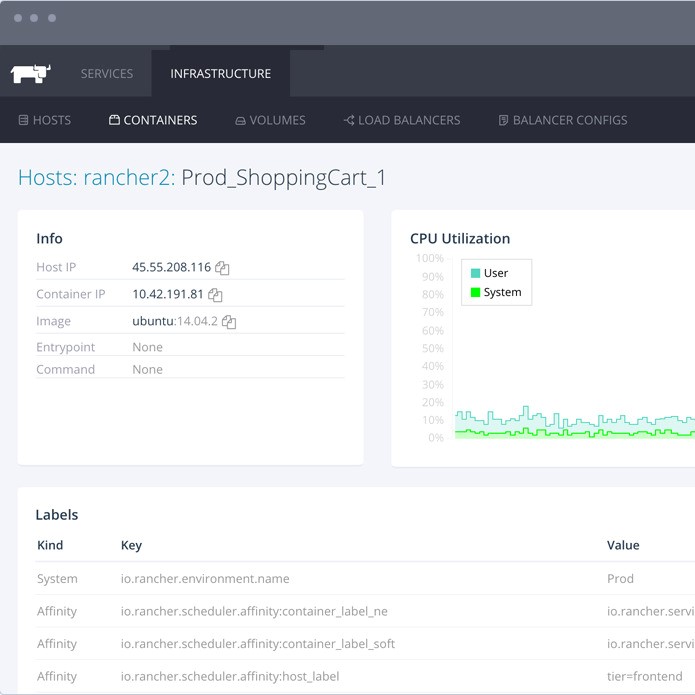Sort labels by the Key column
Screen dimensions: 695x695
pyautogui.click(x=131, y=545)
